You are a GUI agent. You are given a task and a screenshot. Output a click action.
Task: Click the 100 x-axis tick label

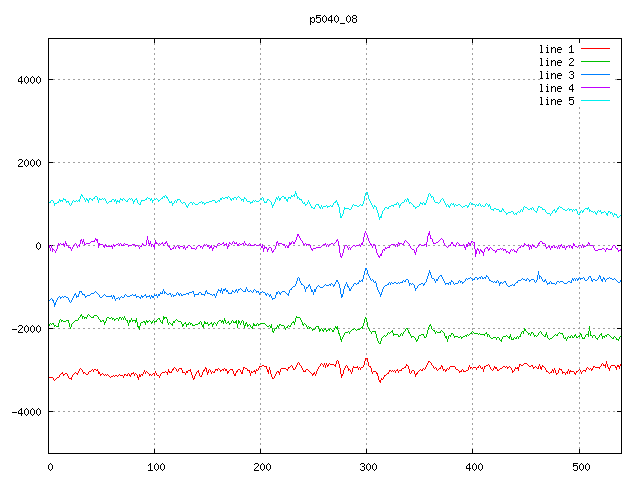pos(155,465)
